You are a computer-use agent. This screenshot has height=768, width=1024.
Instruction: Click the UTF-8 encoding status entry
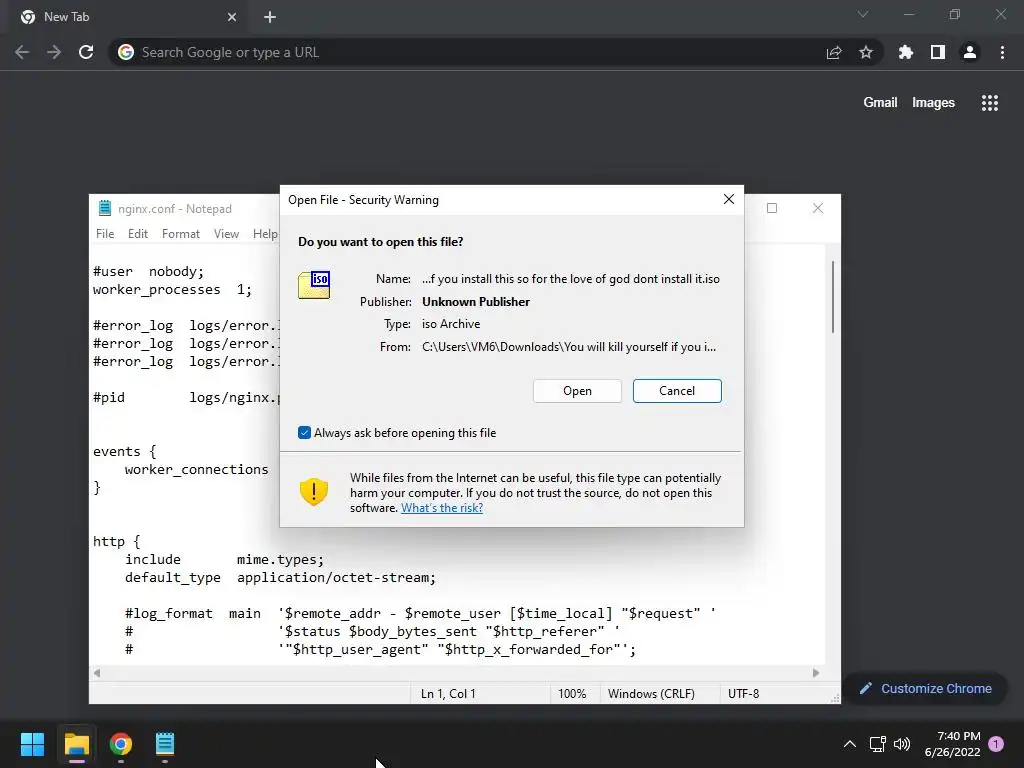point(744,694)
